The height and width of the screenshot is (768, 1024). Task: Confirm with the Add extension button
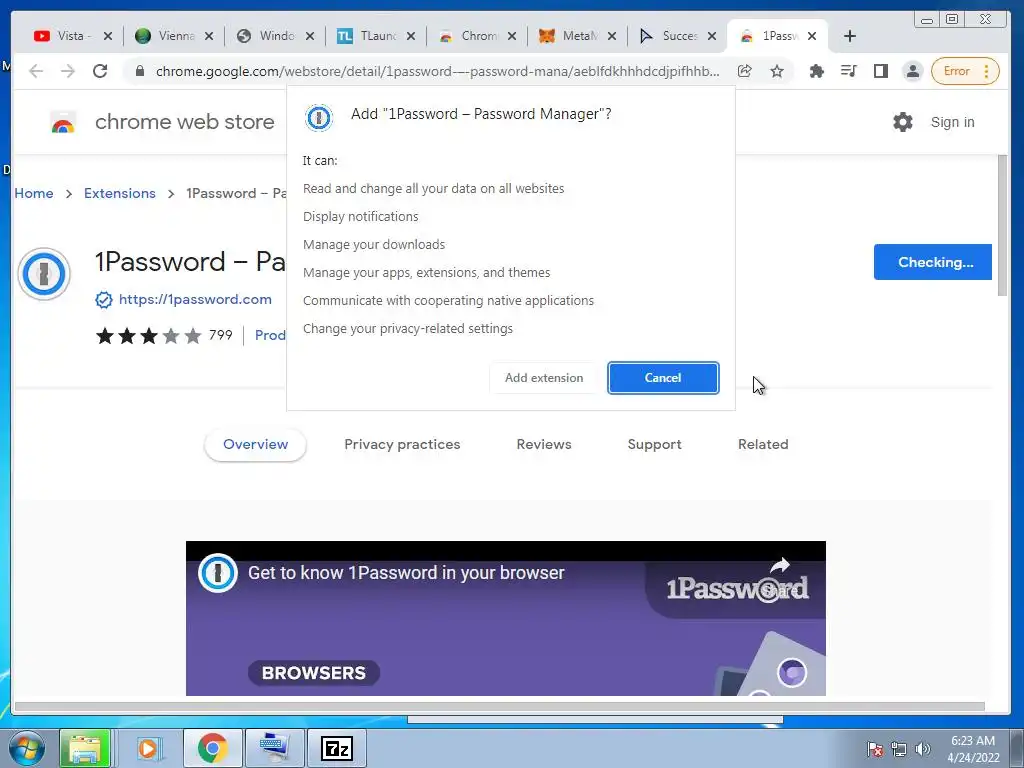(543, 377)
